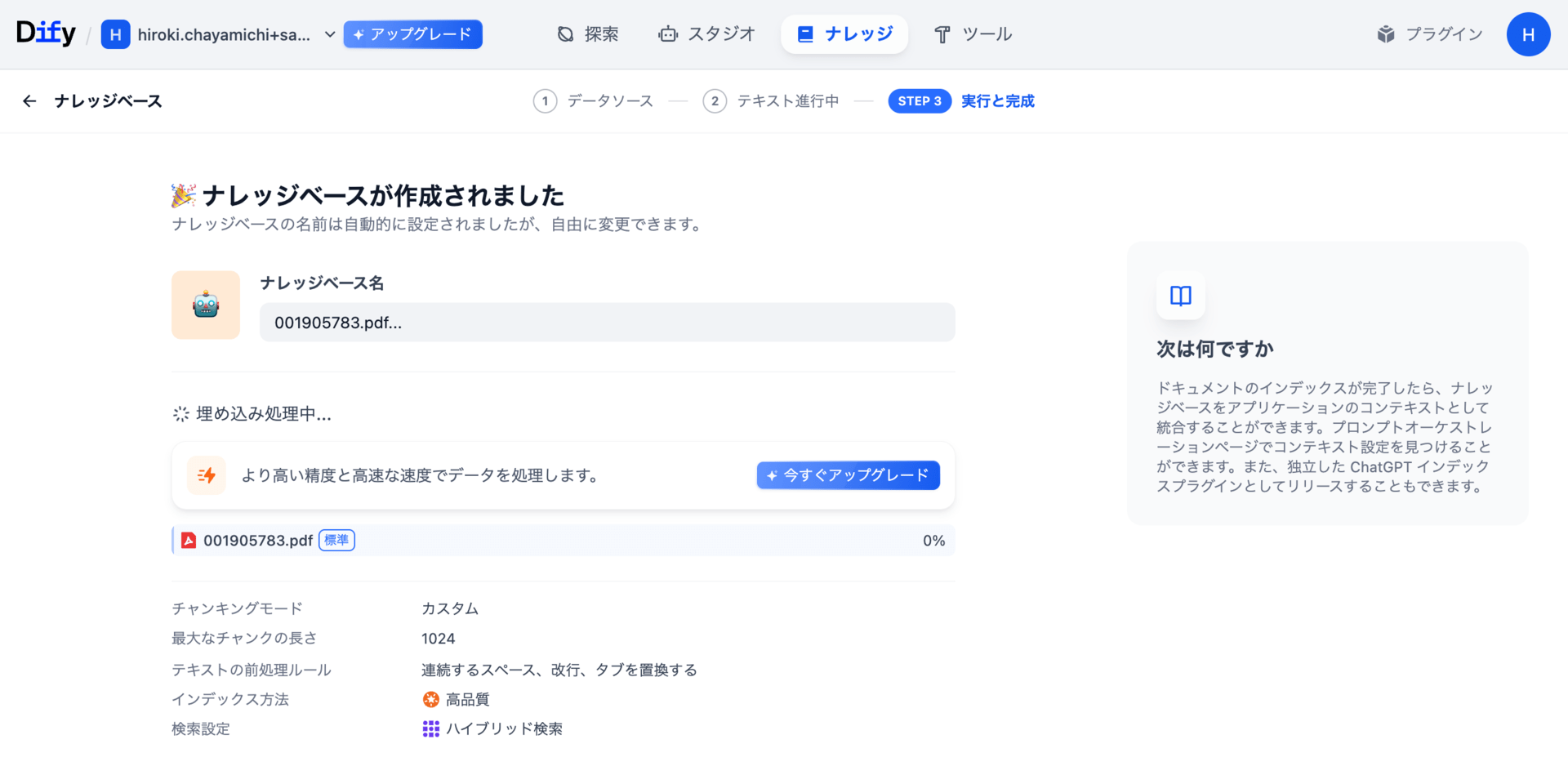Viewport: 1568px width, 784px height.
Task: Click the プラグイン cube icon
Action: pyautogui.click(x=1387, y=33)
